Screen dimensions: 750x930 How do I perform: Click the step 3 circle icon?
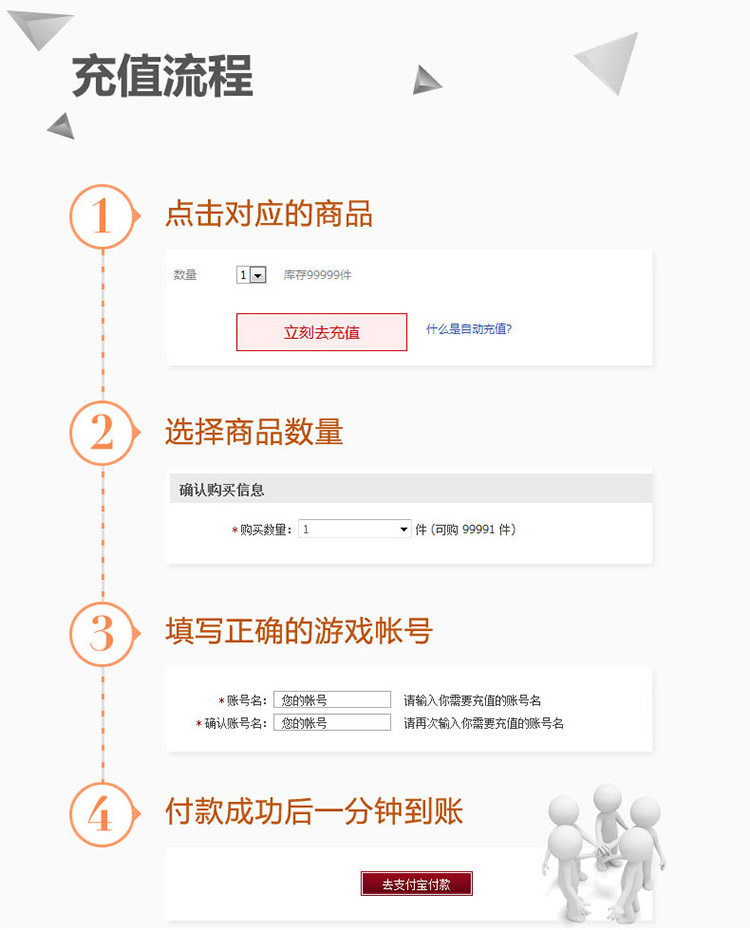(104, 634)
